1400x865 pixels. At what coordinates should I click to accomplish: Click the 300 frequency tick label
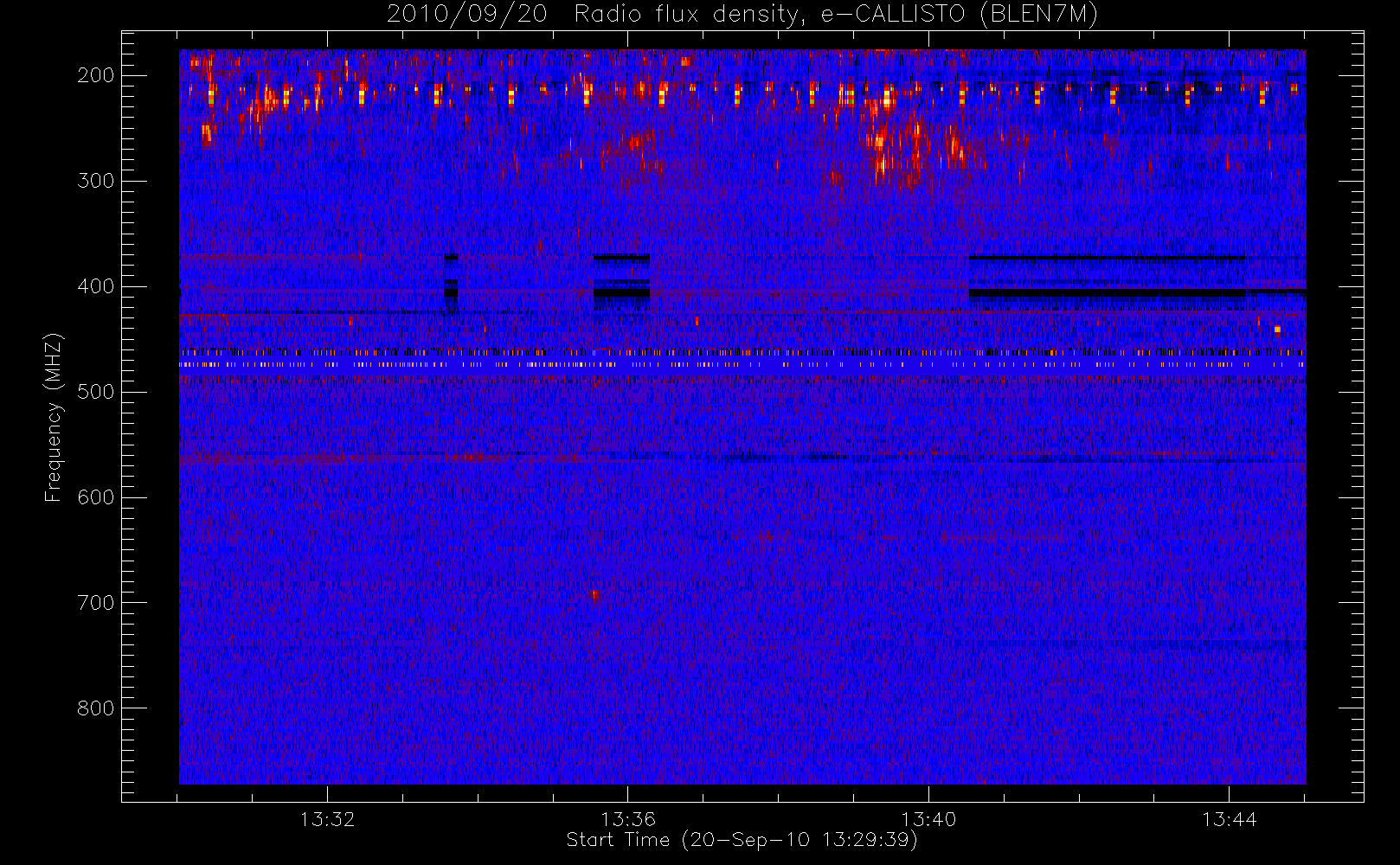tap(95, 181)
